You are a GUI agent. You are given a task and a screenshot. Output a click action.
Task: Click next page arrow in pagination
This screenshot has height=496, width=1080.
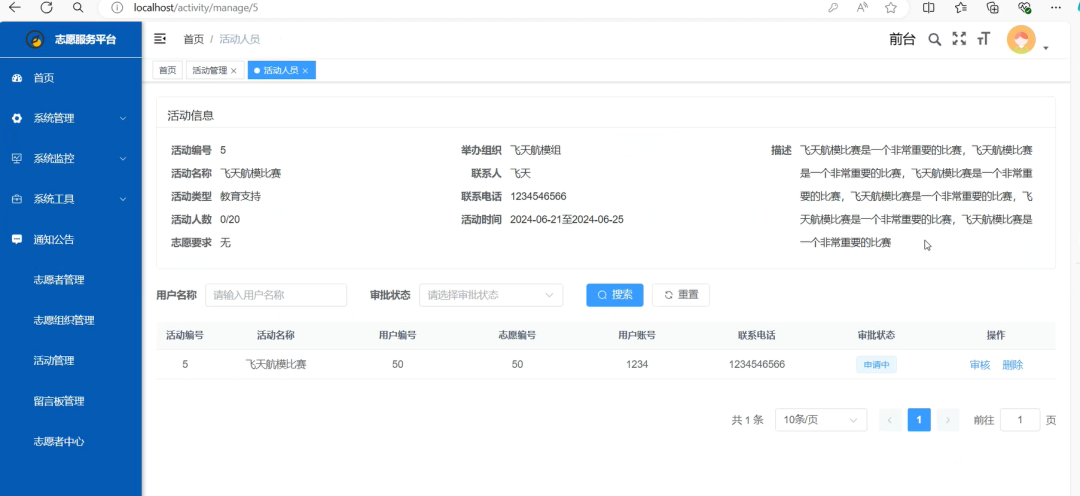(x=948, y=420)
